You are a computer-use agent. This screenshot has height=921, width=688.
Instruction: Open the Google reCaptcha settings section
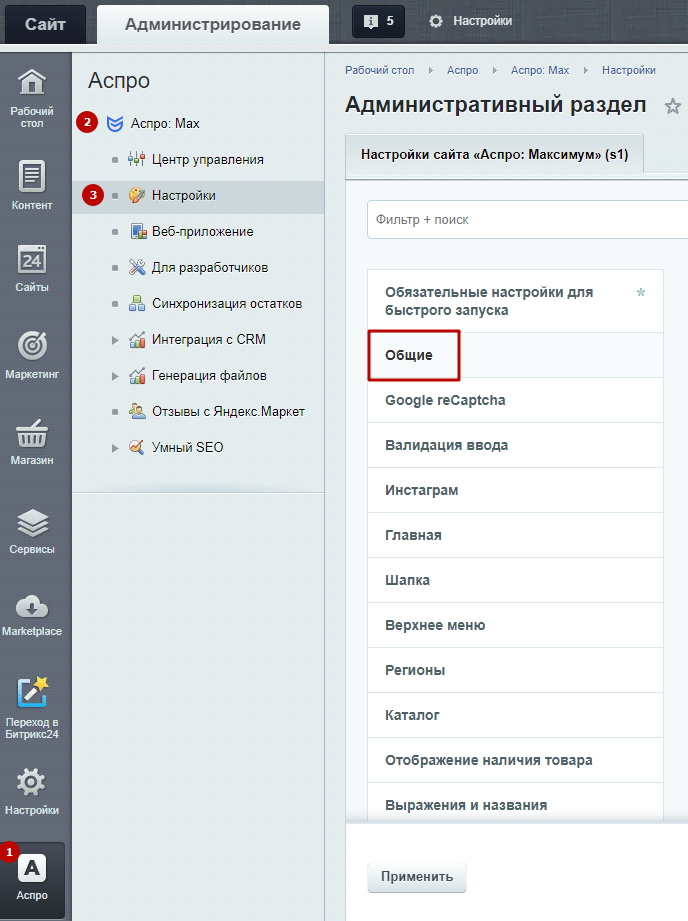click(515, 400)
